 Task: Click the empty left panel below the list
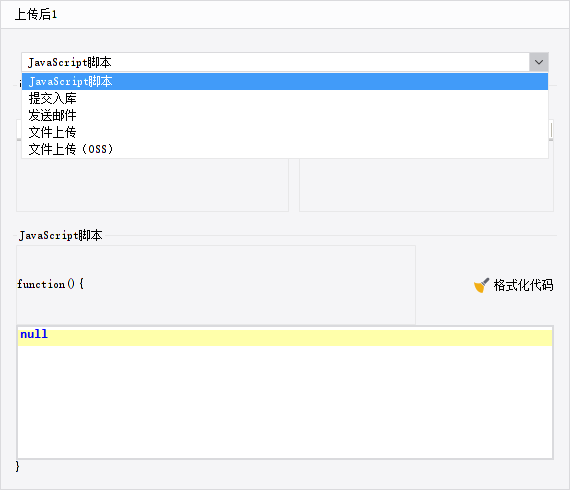click(152, 185)
